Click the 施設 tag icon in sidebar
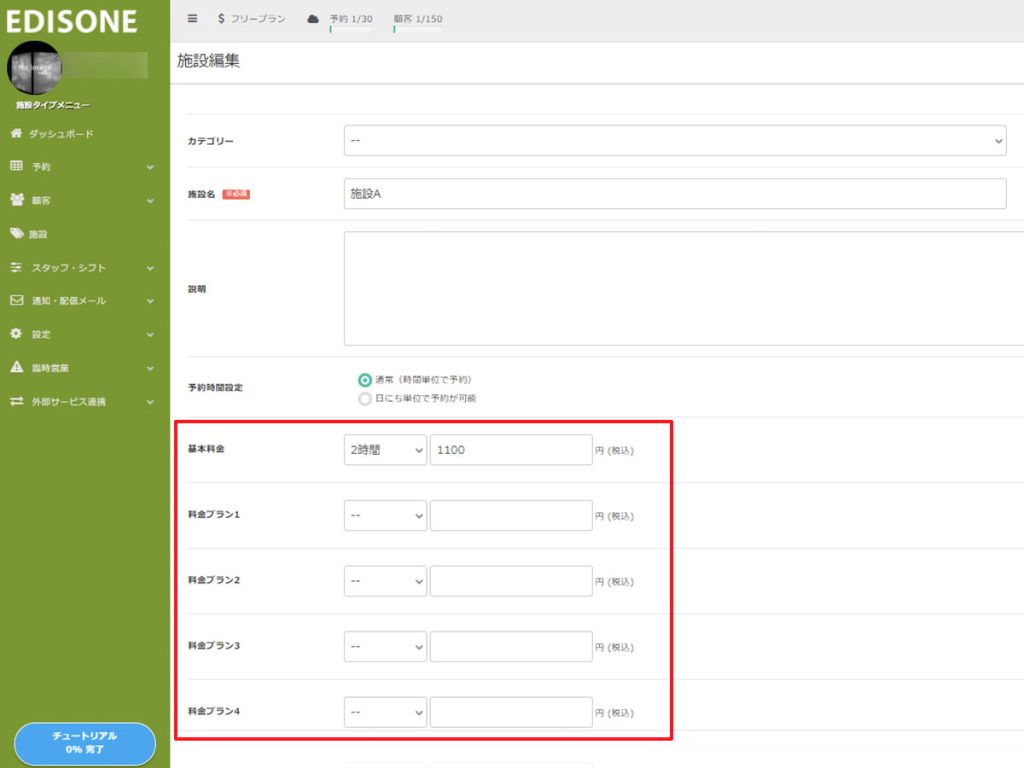 click(17, 234)
